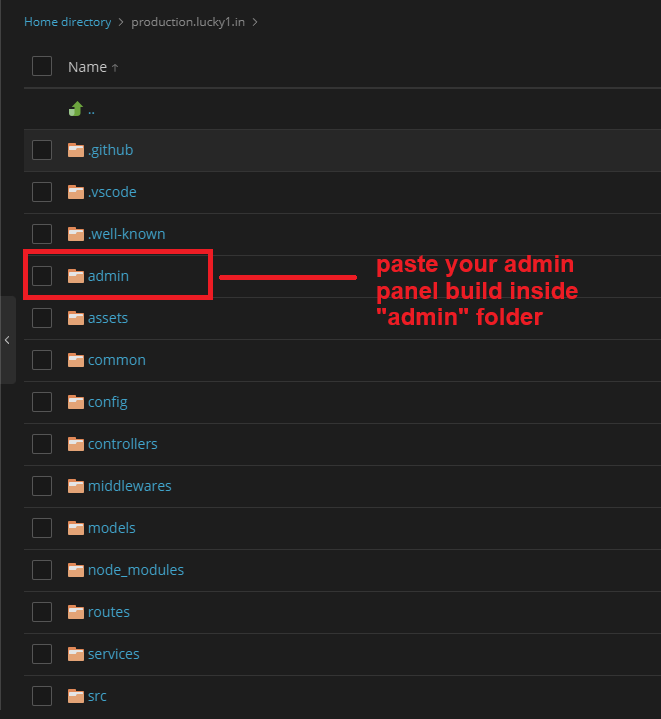Click the assets folder icon
Image resolution: width=661 pixels, height=719 pixels.
[x=76, y=318]
